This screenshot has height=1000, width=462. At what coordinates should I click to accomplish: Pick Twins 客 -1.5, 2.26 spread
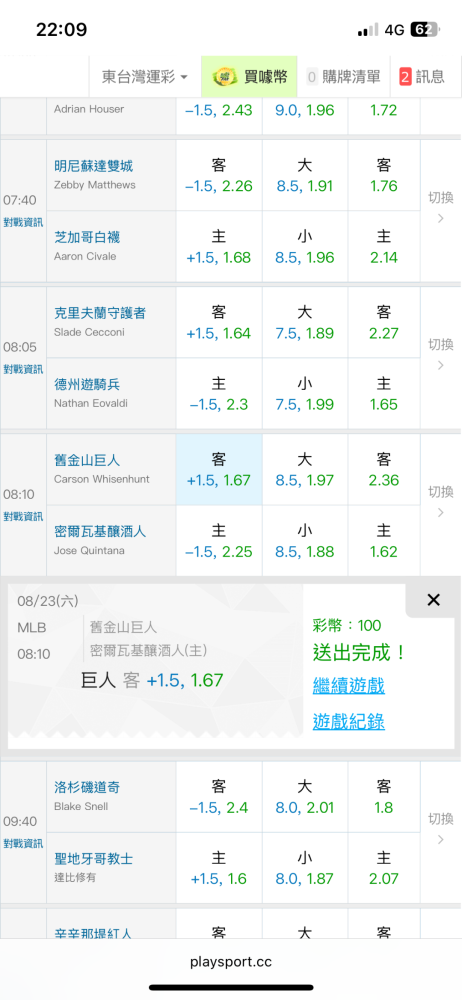point(219,175)
